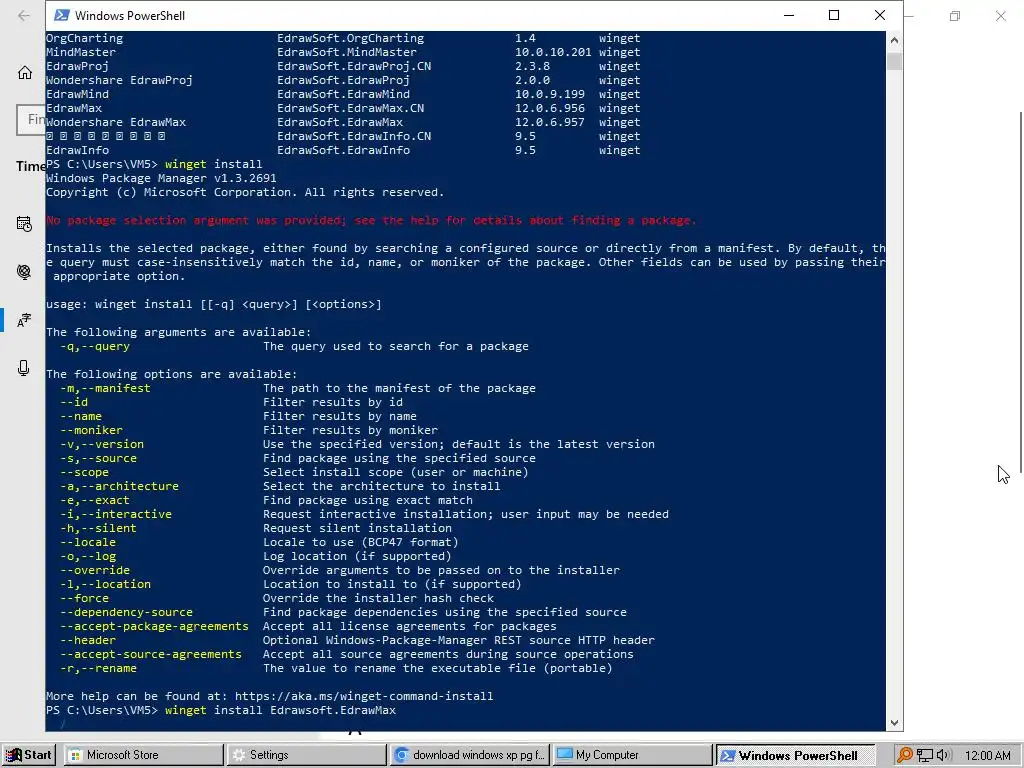Click the '--accept-source-agreements' option text

click(151, 654)
